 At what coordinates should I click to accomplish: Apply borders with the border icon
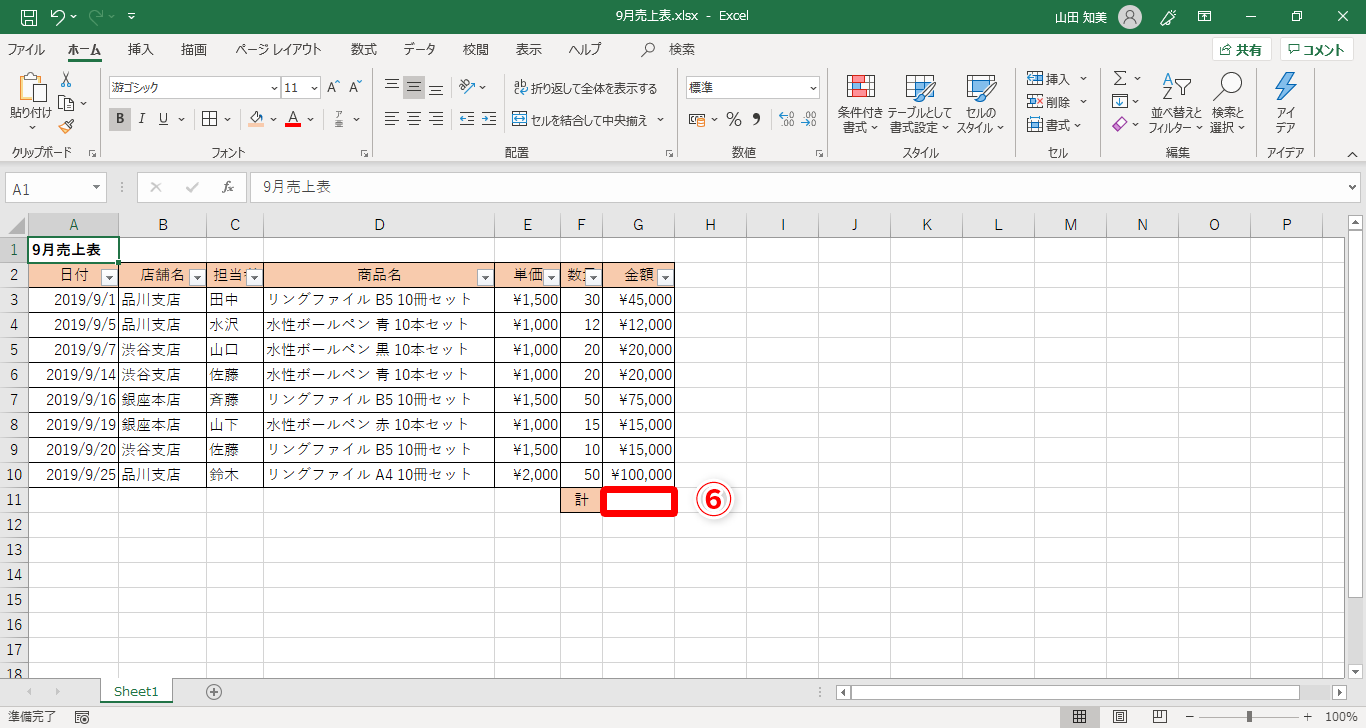(209, 119)
